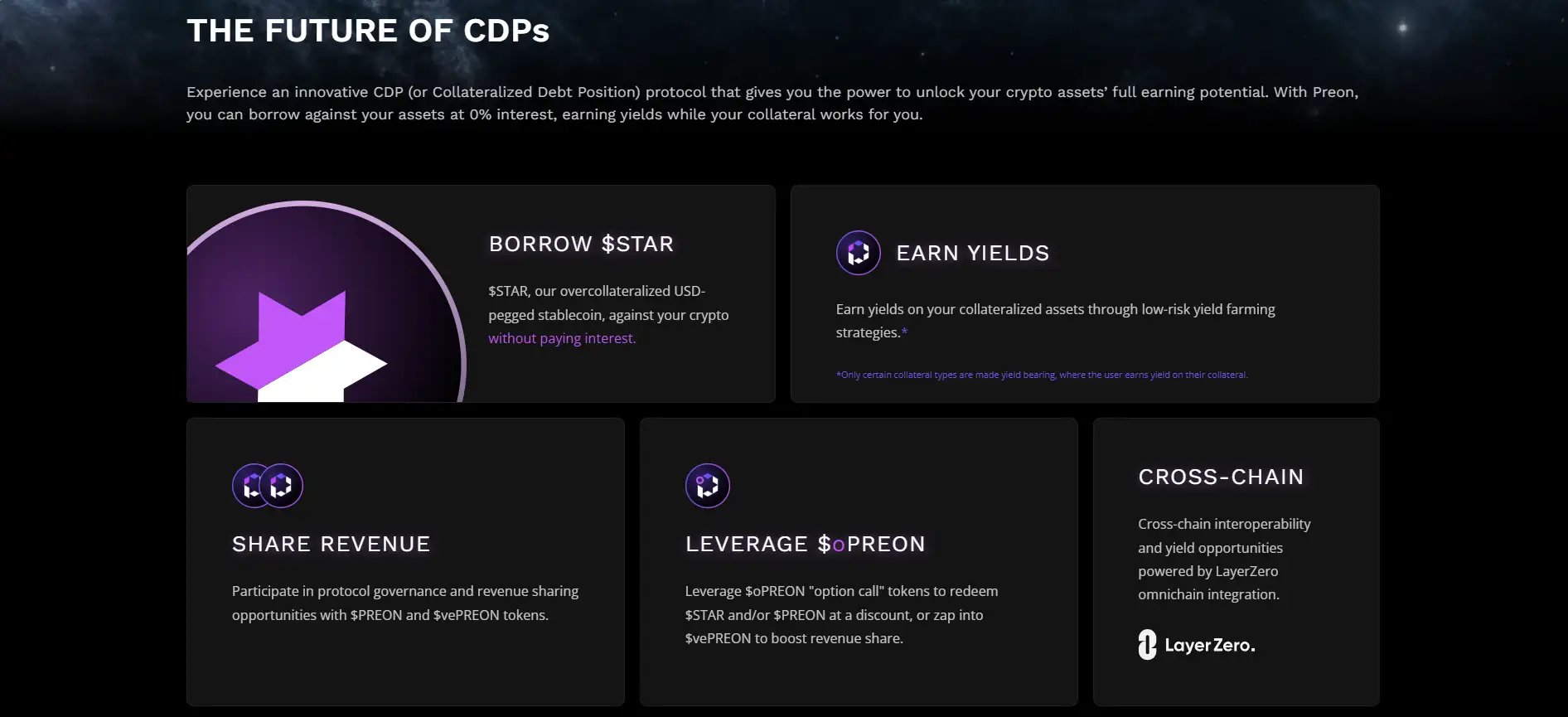Image resolution: width=1568 pixels, height=717 pixels.
Task: Click the SHARE REVENUE heading
Action: tap(331, 544)
